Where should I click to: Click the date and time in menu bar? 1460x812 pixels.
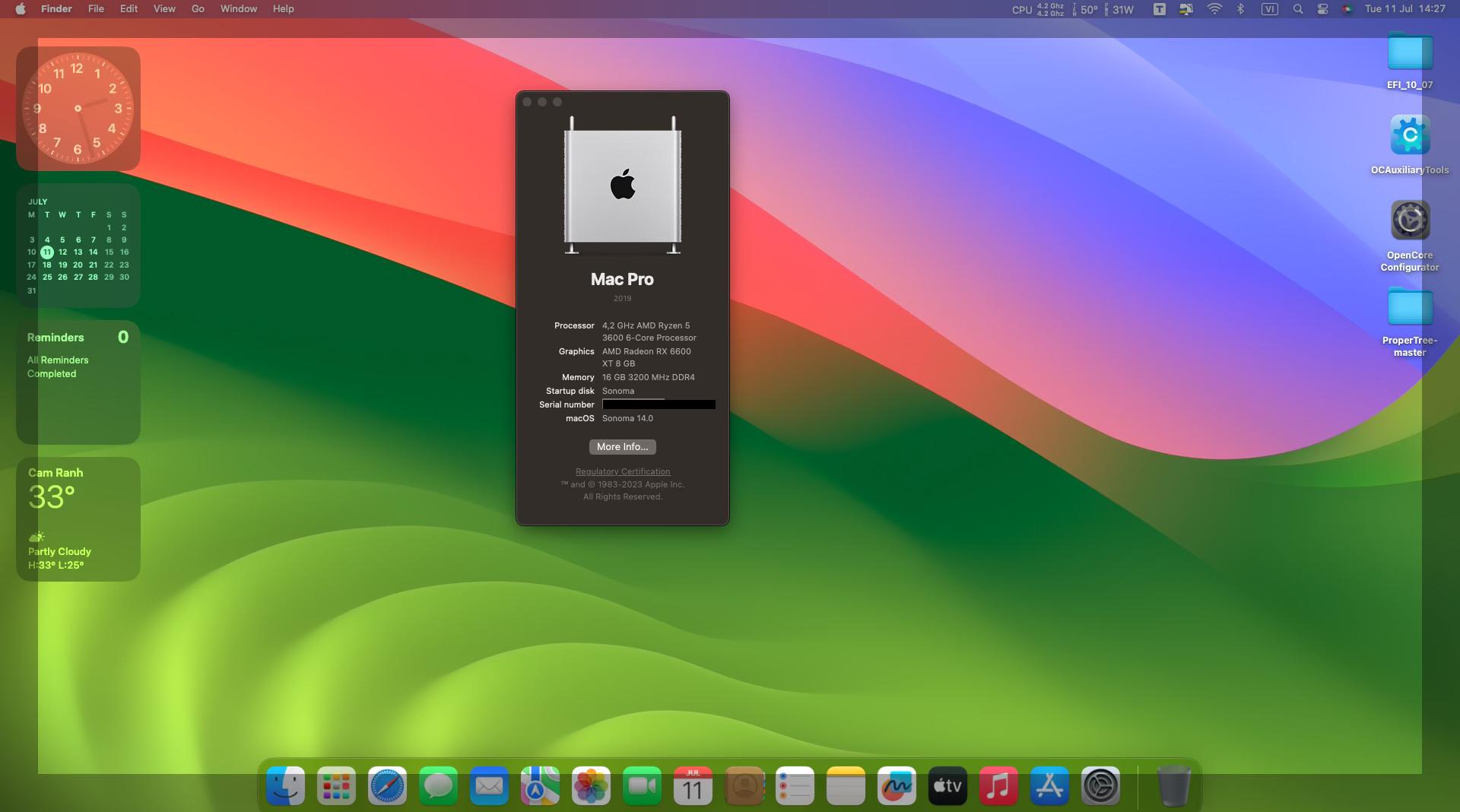point(1404,9)
